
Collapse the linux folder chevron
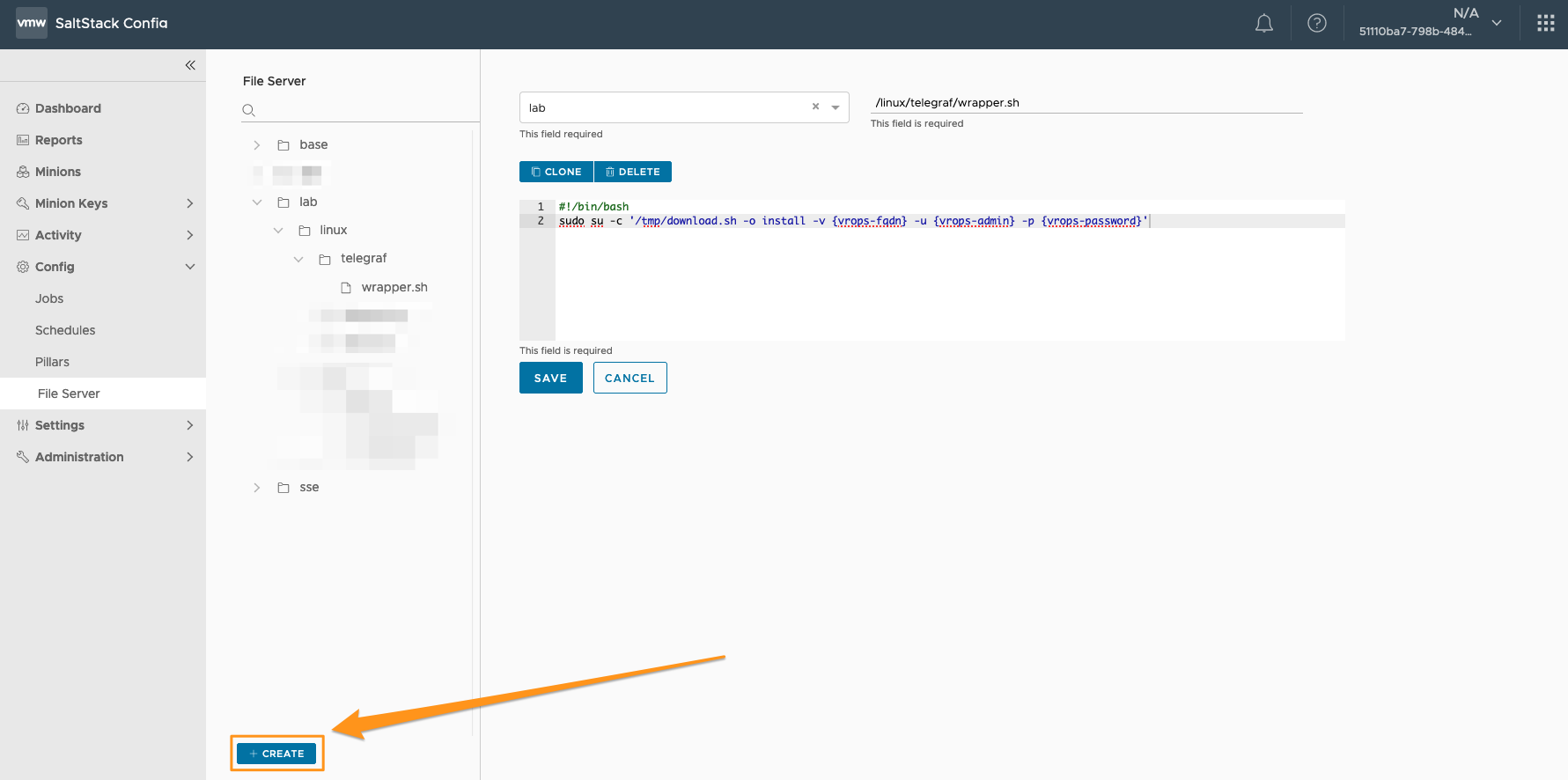coord(278,231)
